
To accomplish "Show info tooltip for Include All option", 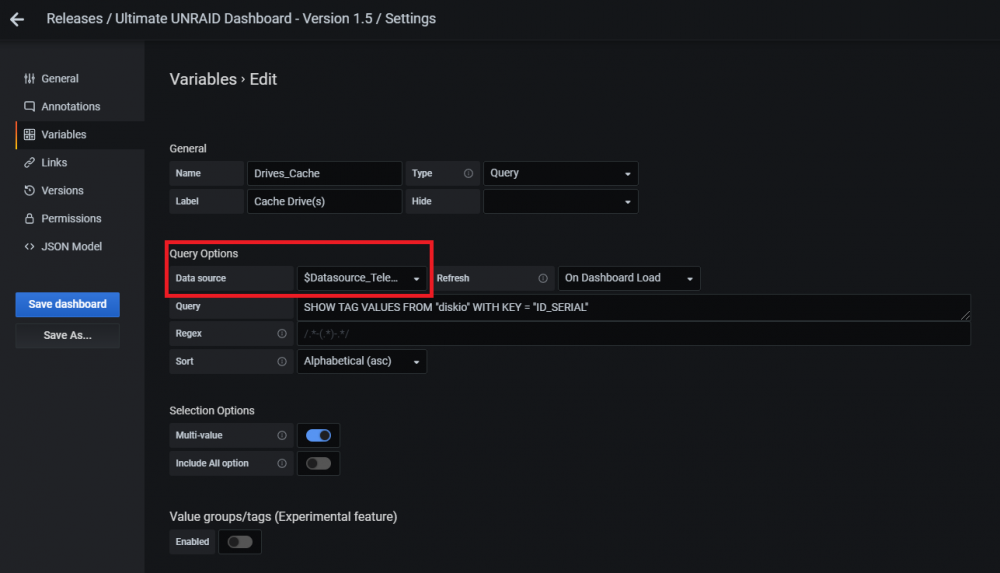I will point(282,463).
